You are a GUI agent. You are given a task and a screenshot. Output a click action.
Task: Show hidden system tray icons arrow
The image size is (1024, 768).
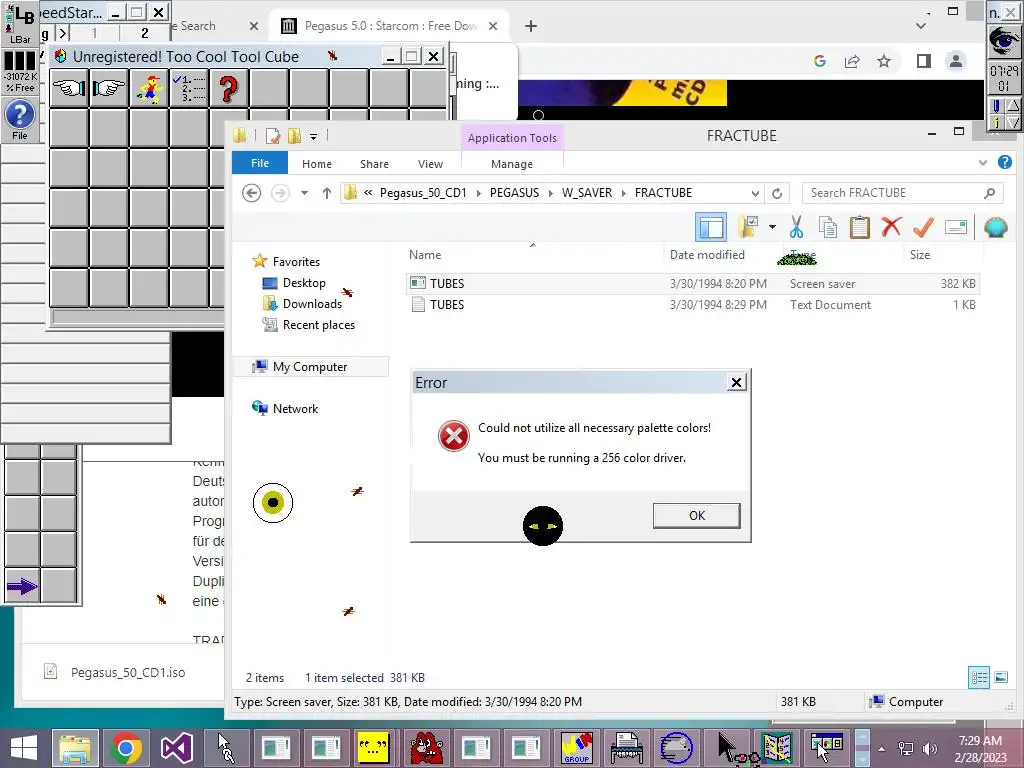point(882,748)
